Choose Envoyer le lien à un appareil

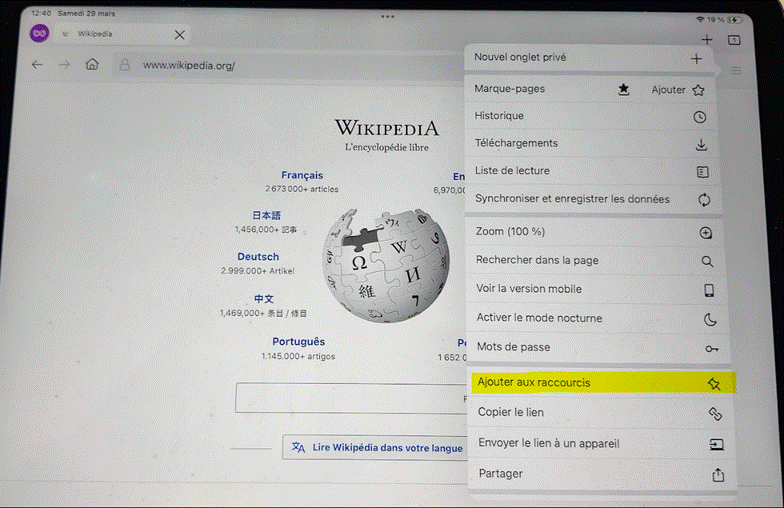coord(602,444)
